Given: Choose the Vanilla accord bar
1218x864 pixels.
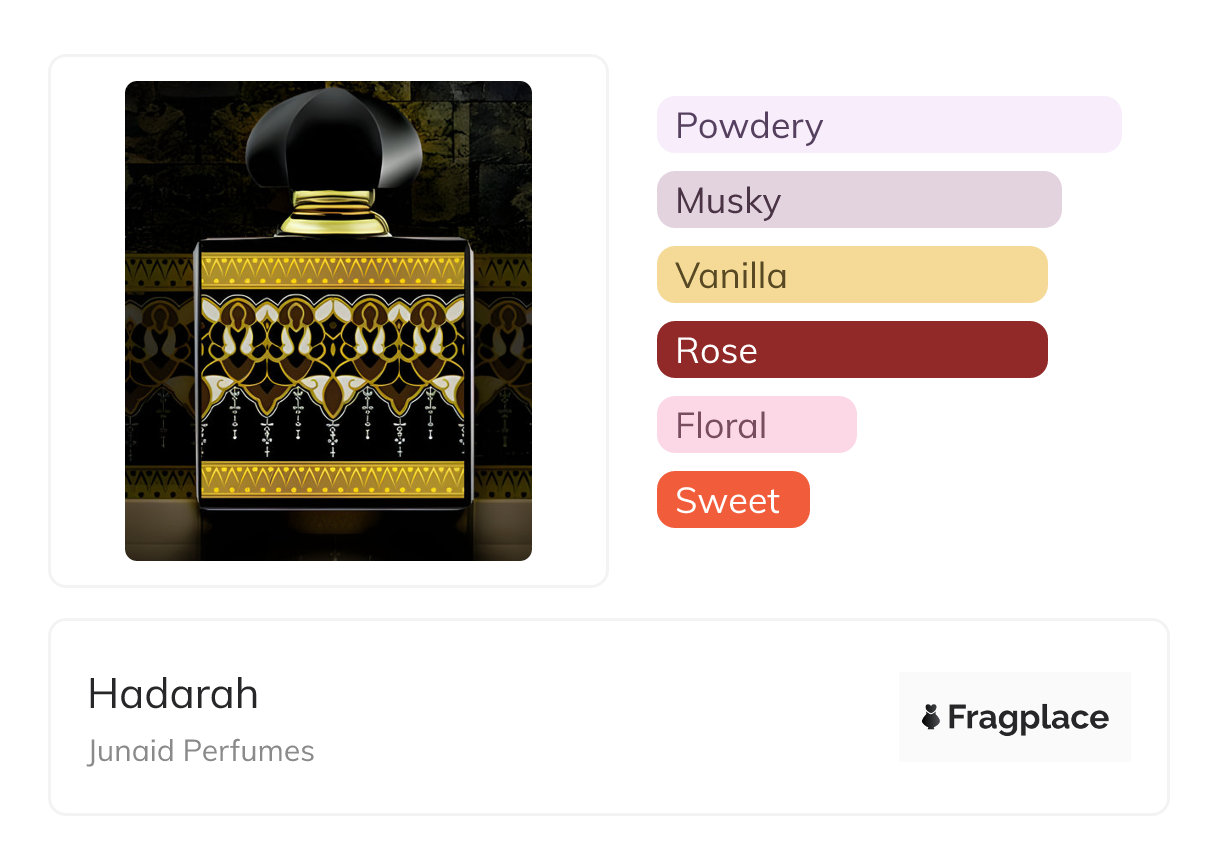Looking at the screenshot, I should pyautogui.click(x=851, y=275).
